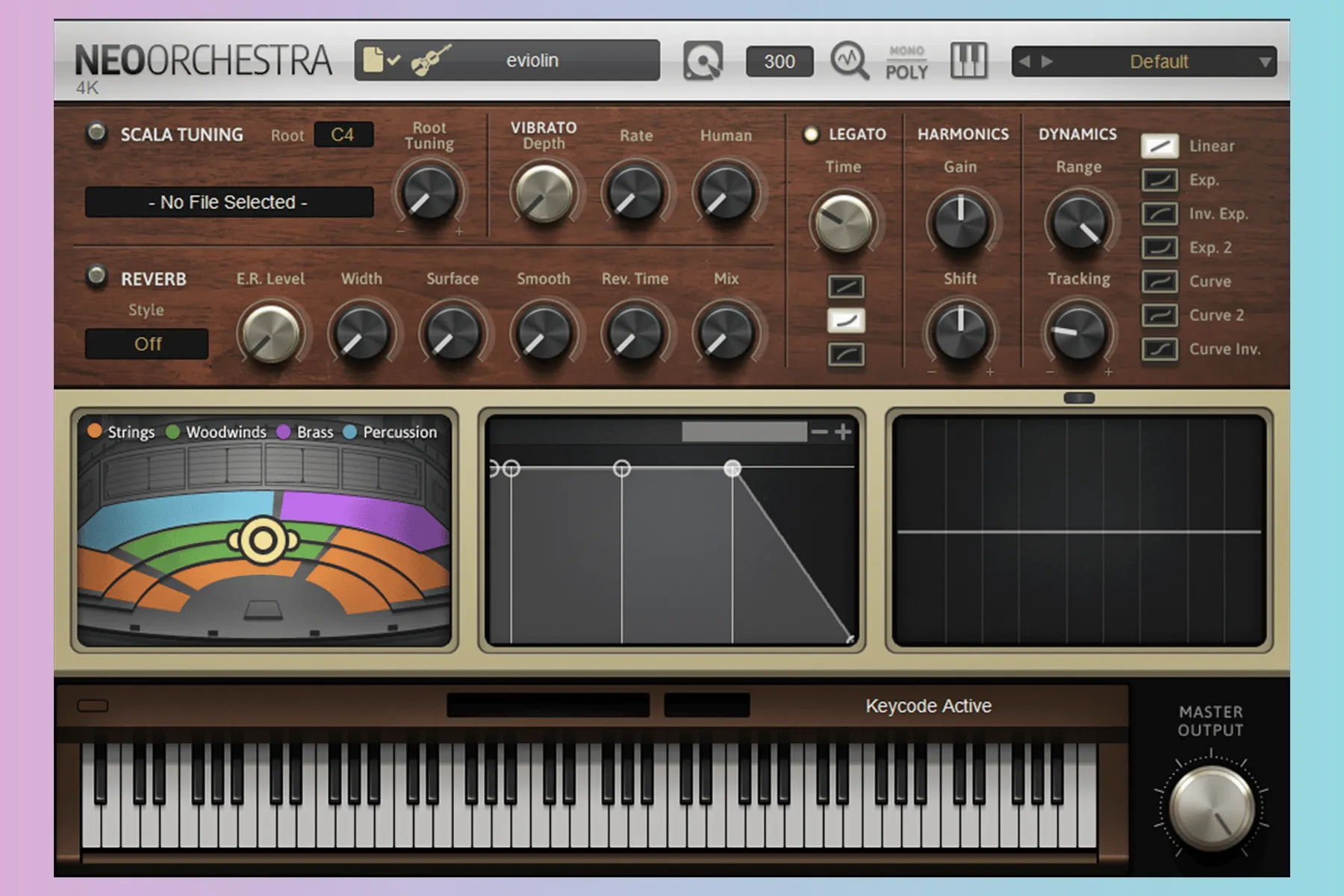This screenshot has height=896, width=1344.
Task: Open the Root note C4 selector
Action: (343, 135)
